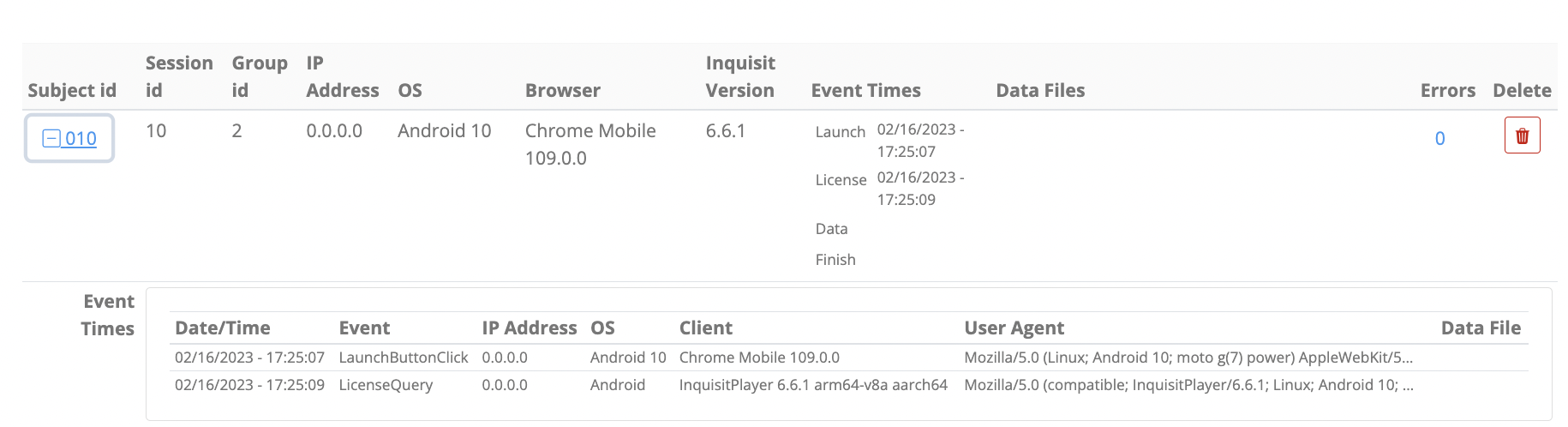
Task: Click the Date/Time header in event table
Action: click(x=223, y=328)
